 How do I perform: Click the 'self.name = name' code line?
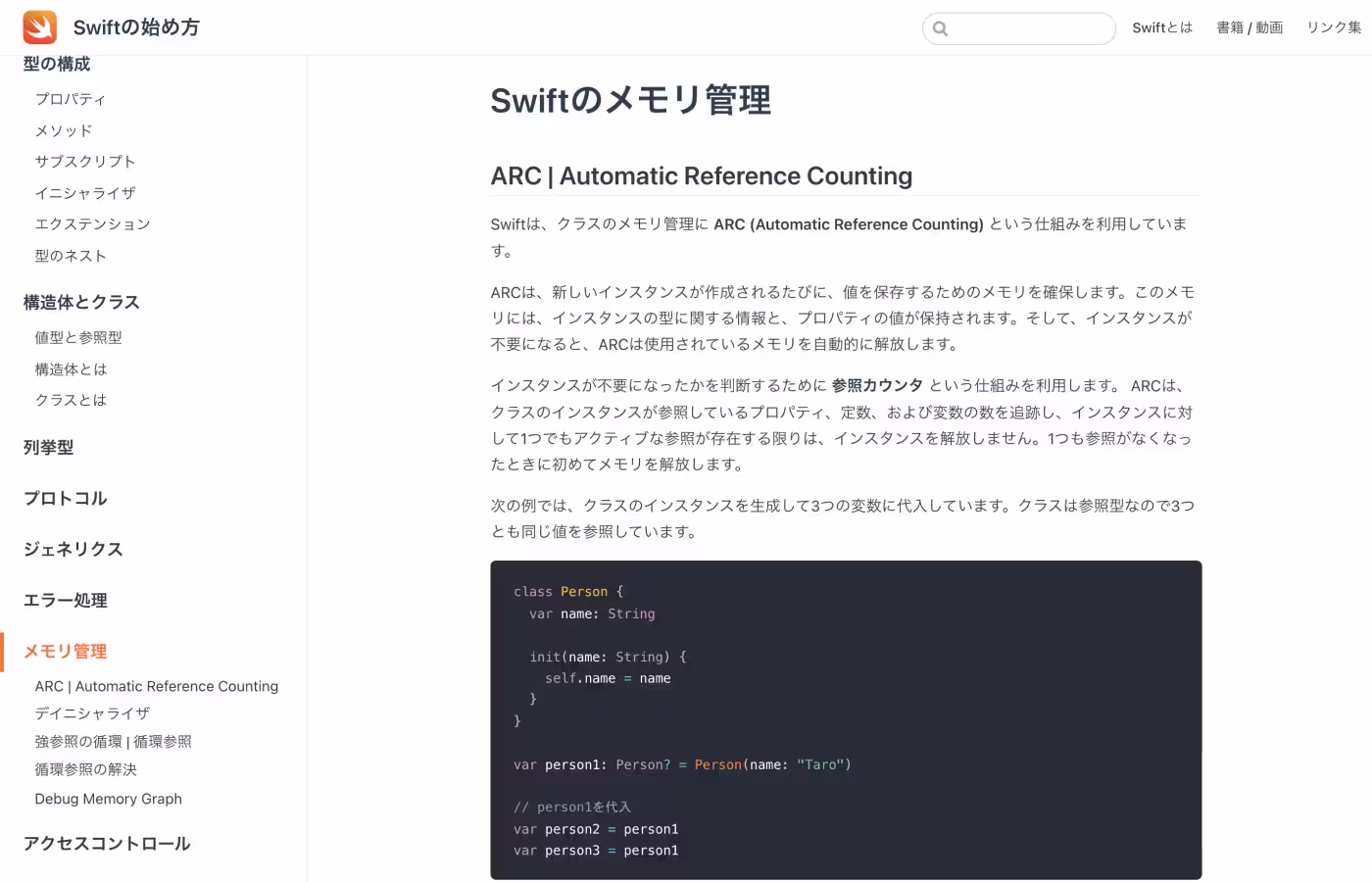tap(608, 678)
